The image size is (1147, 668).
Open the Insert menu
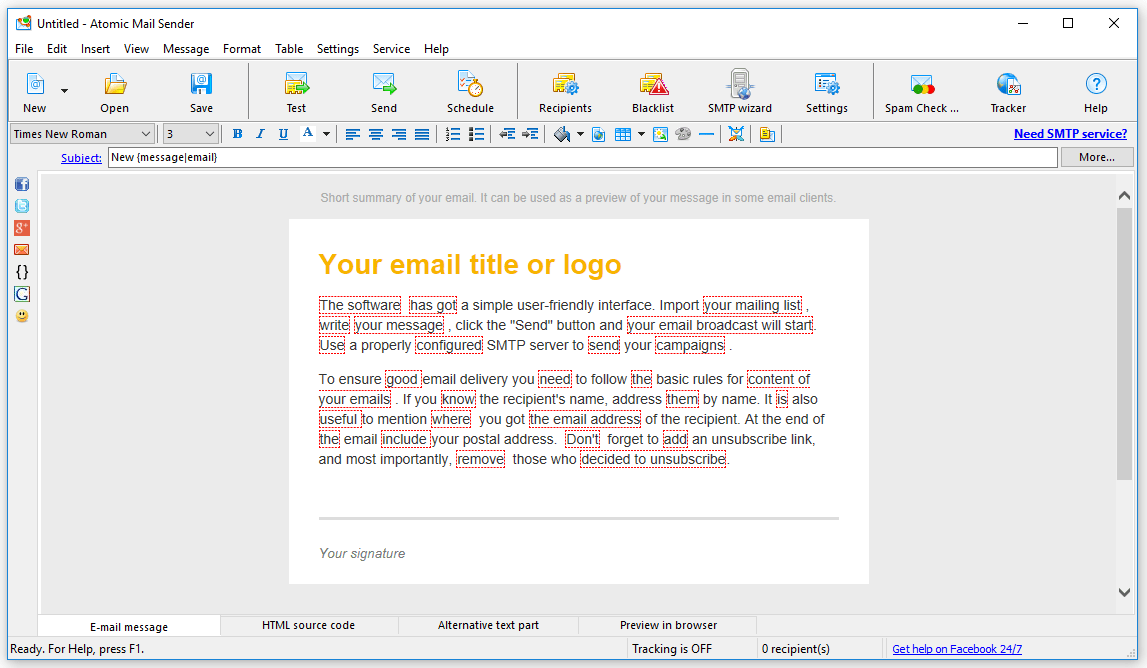[x=95, y=49]
